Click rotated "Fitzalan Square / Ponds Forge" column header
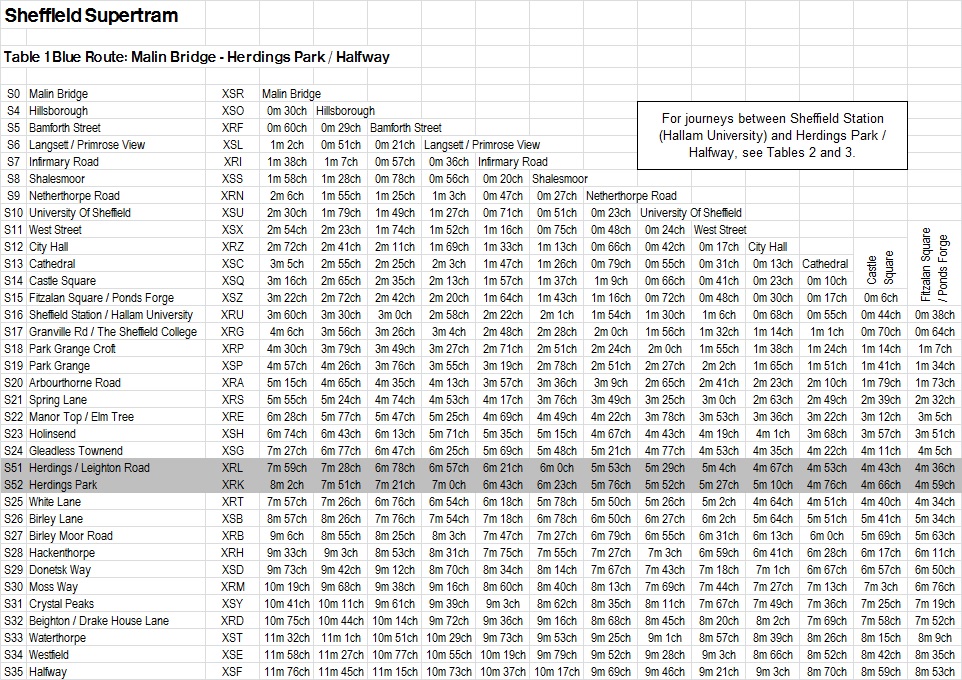This screenshot has height=680, width=962. click(x=934, y=264)
